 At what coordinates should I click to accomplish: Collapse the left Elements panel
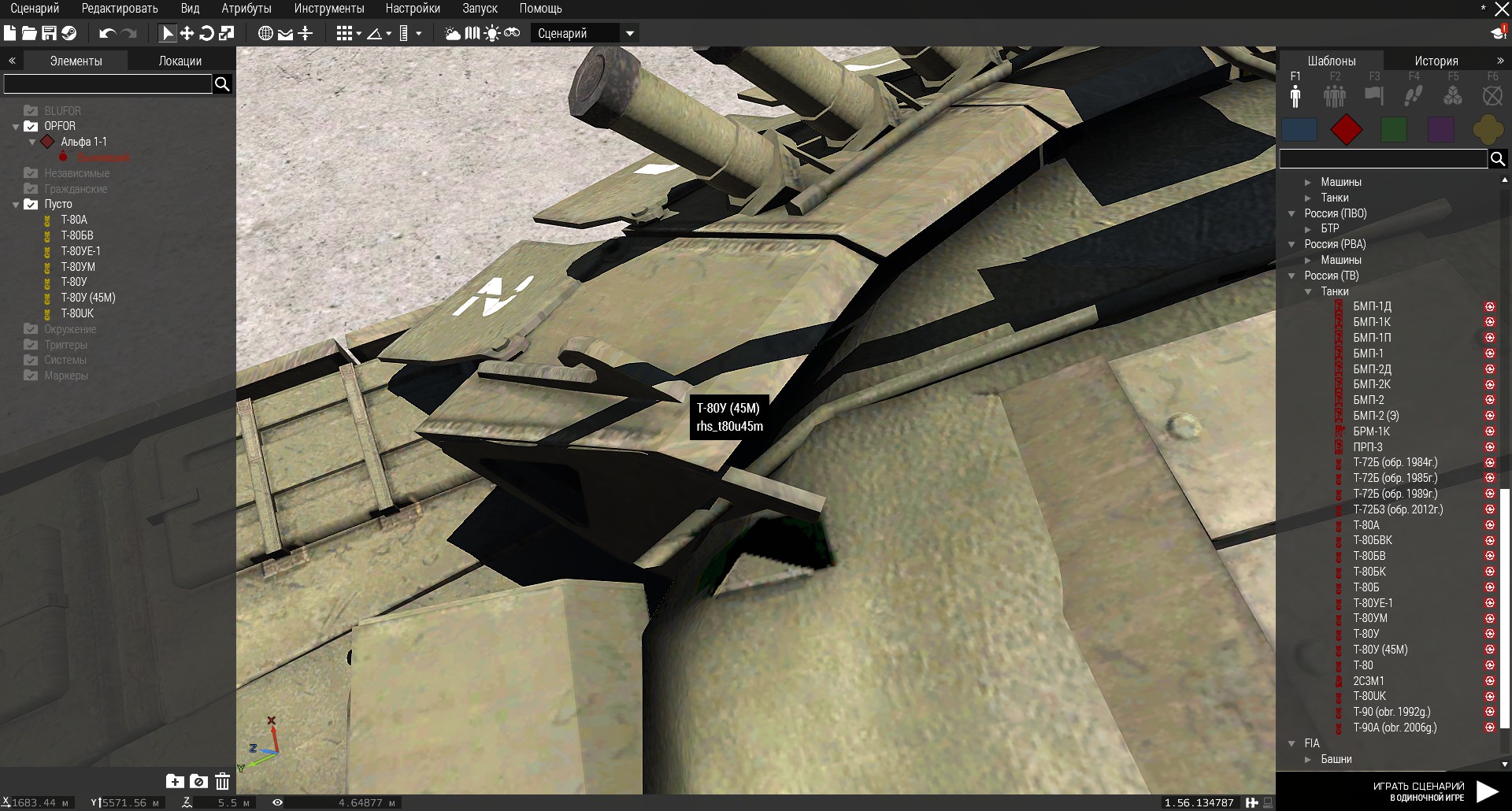(x=12, y=61)
